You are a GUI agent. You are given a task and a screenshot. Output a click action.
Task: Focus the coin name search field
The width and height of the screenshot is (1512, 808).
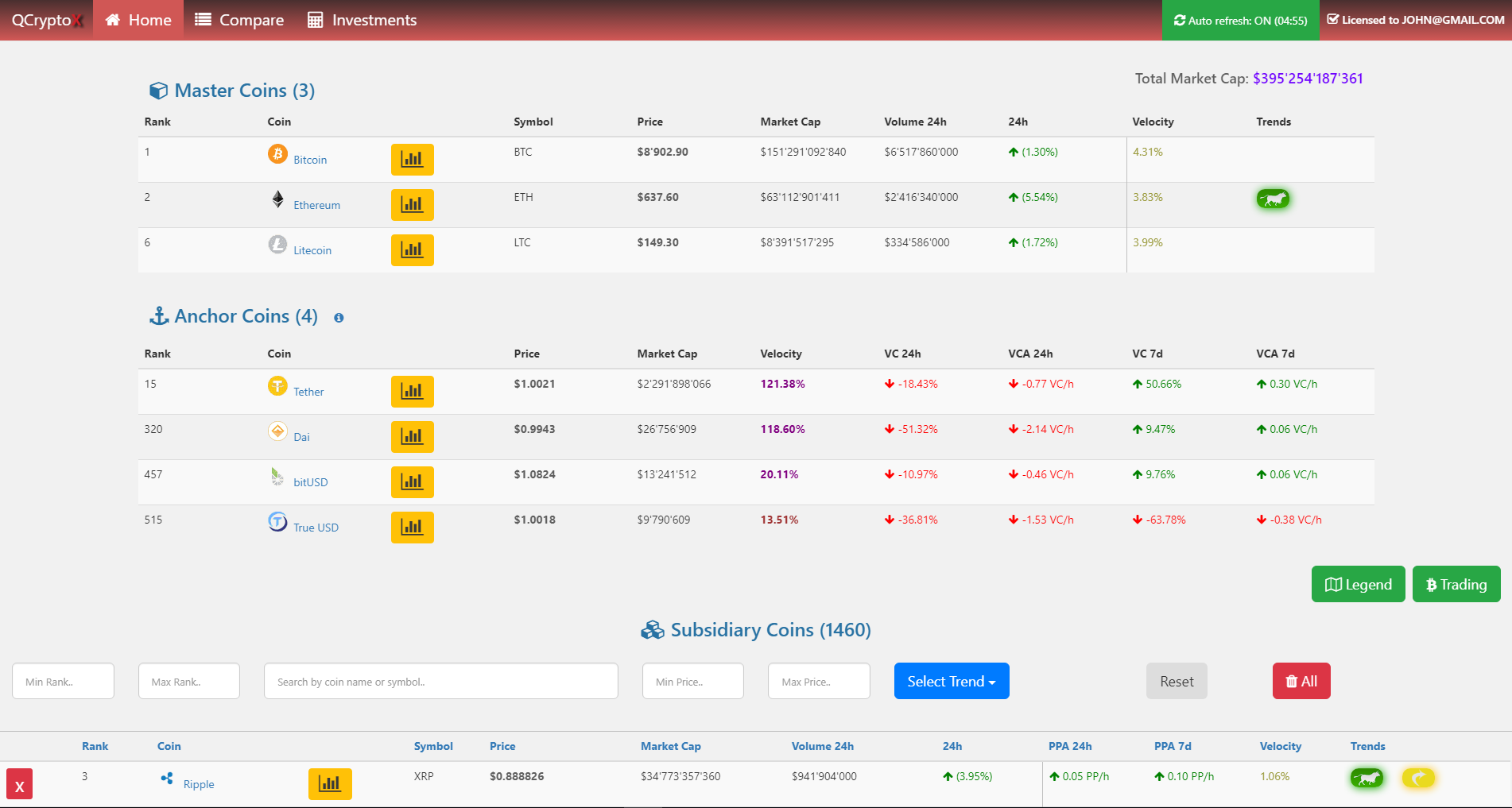click(440, 681)
